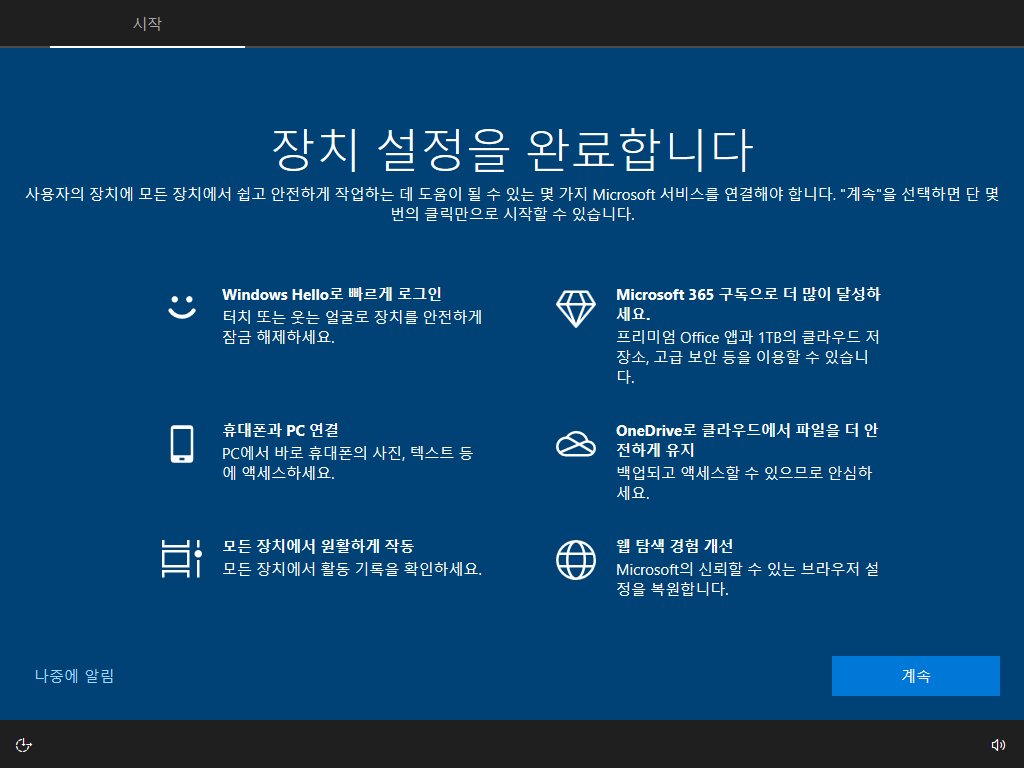Click description 프리미엄 Office 앱과 1TB의 클라우드 저장소

[x=748, y=357]
